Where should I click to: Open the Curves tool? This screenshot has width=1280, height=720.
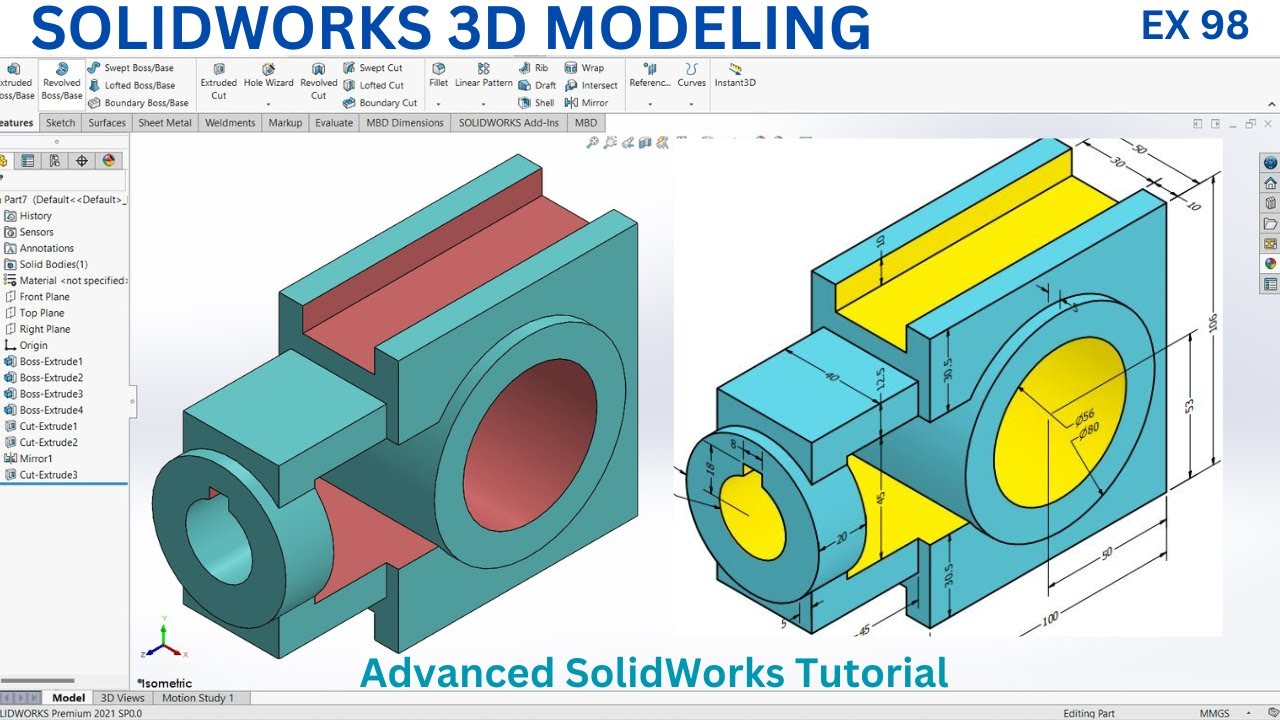point(691,76)
